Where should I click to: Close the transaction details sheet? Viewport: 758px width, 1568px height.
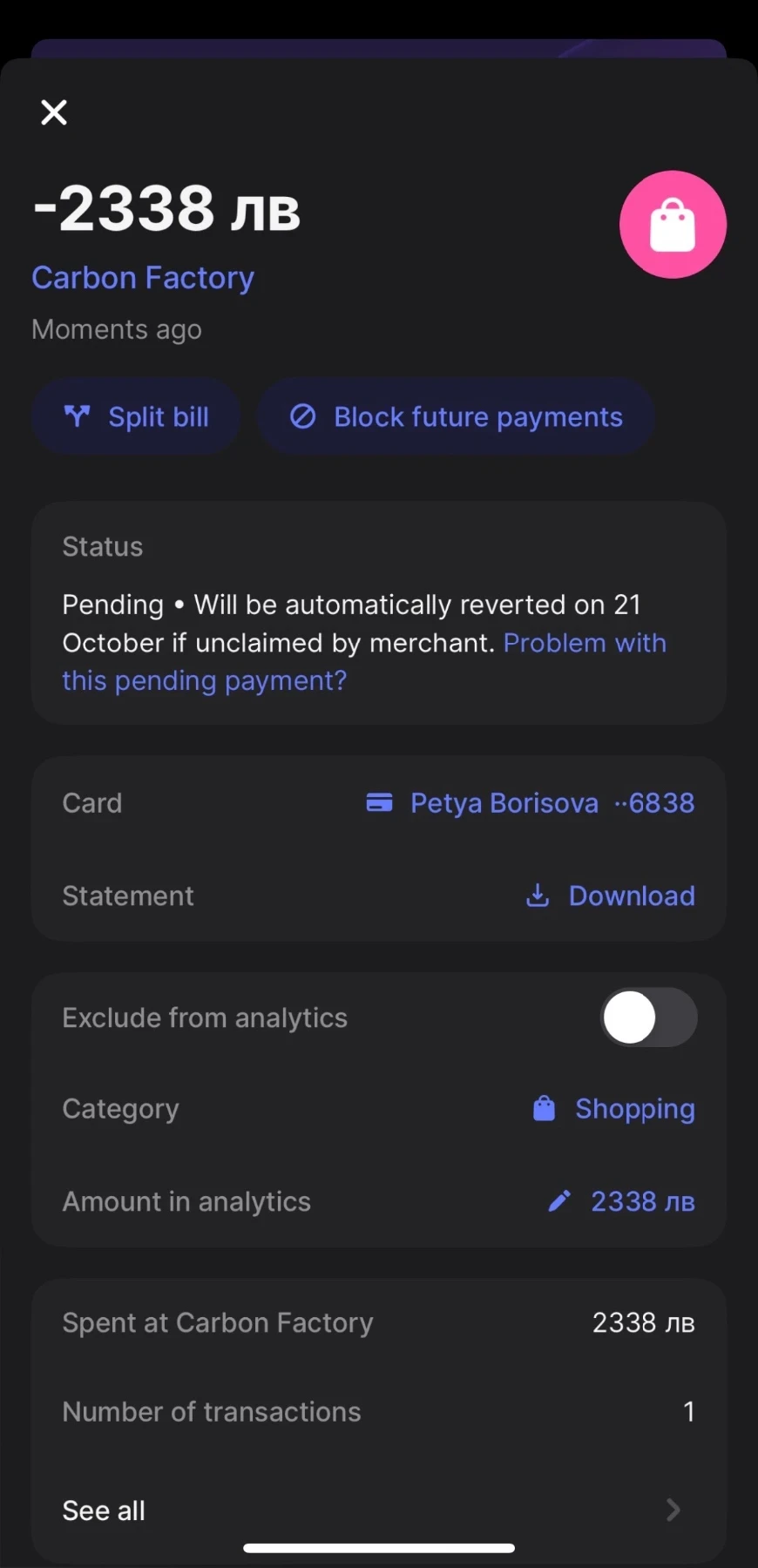coord(54,112)
